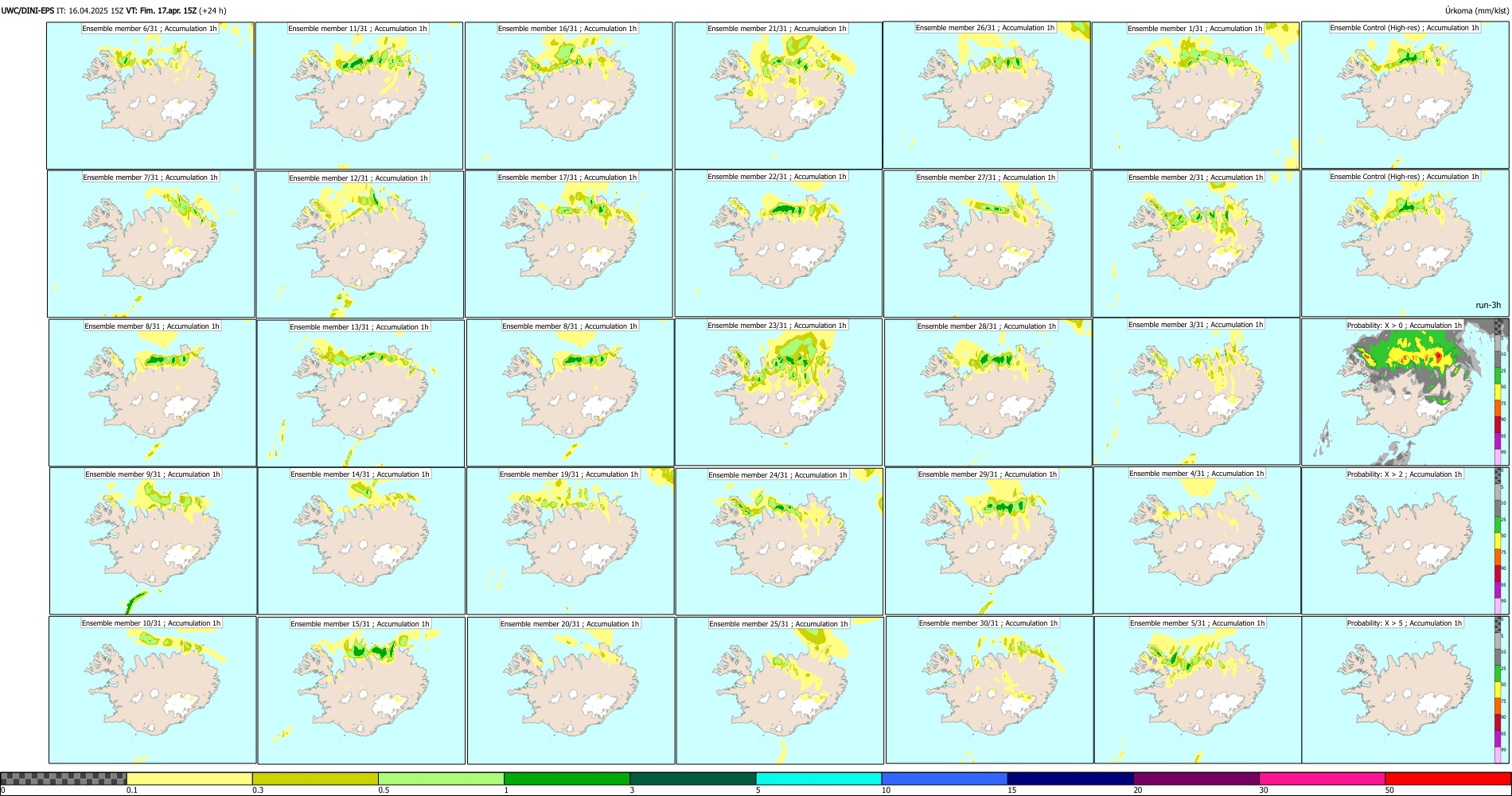Select the Ensemble member 9/31 map panel
Viewport: 1512px width, 796px height.
[153, 541]
